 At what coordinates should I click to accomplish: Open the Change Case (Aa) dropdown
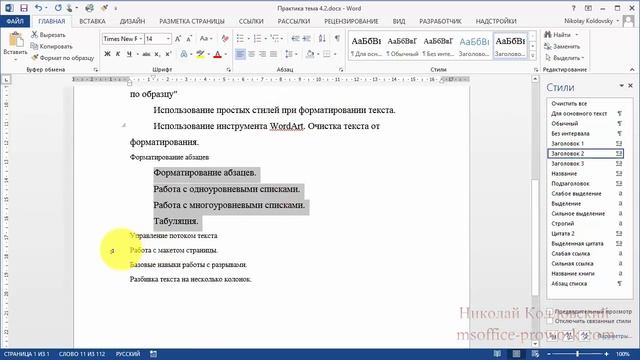(206, 39)
